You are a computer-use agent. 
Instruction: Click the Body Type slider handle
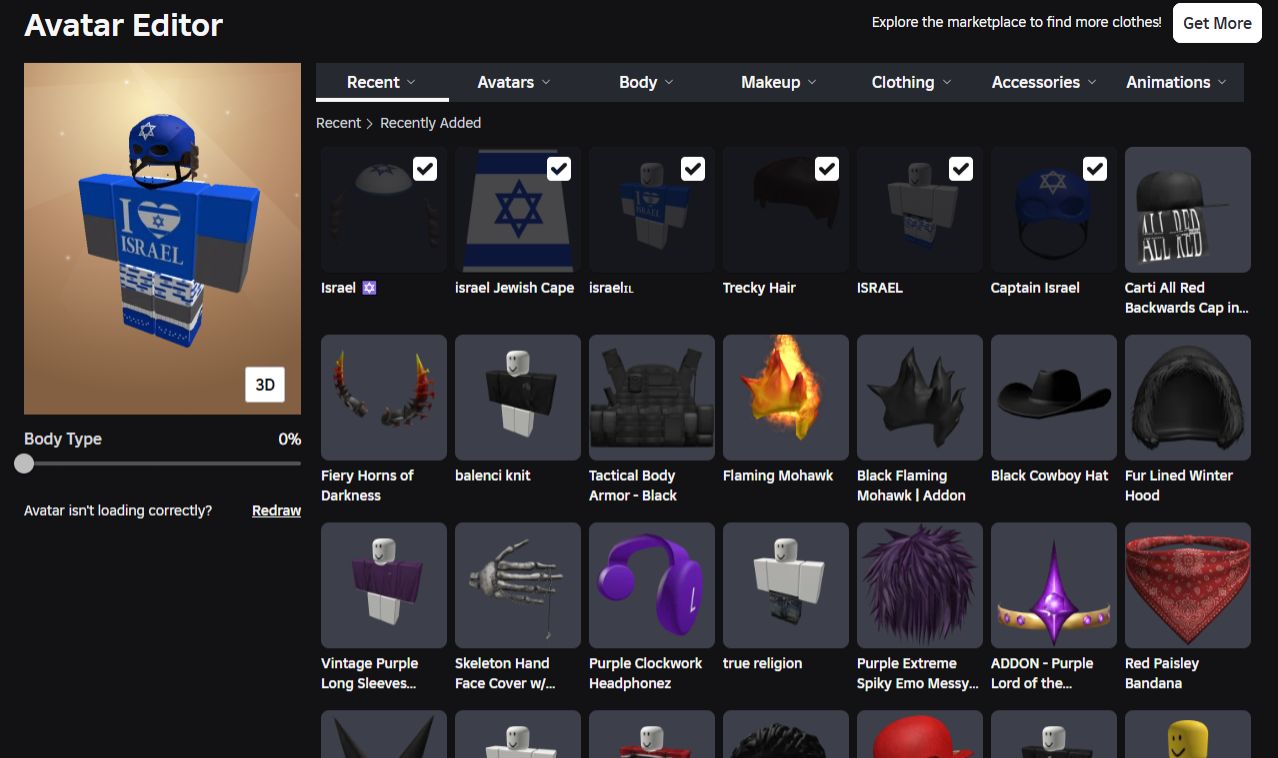point(24,464)
